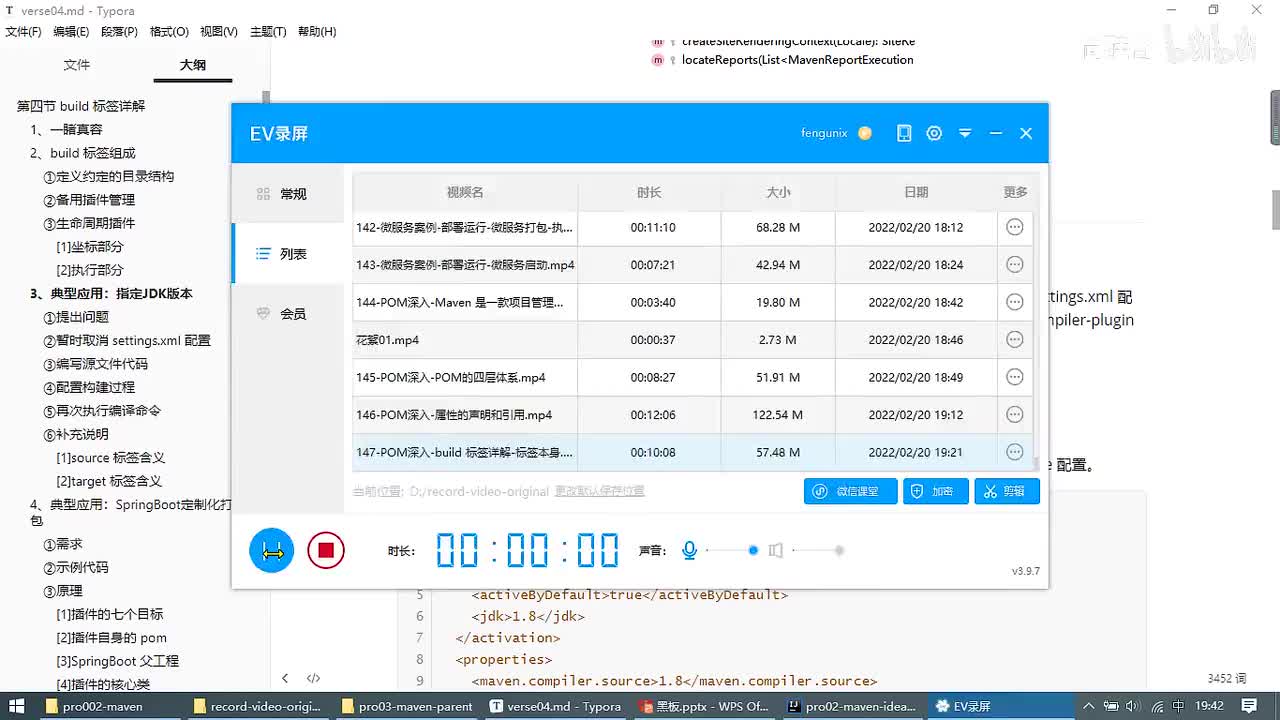The width and height of the screenshot is (1280, 720).
Task: Jump to outline 3、典型应用：指定JDK版本
Action: pyautogui.click(x=111, y=294)
